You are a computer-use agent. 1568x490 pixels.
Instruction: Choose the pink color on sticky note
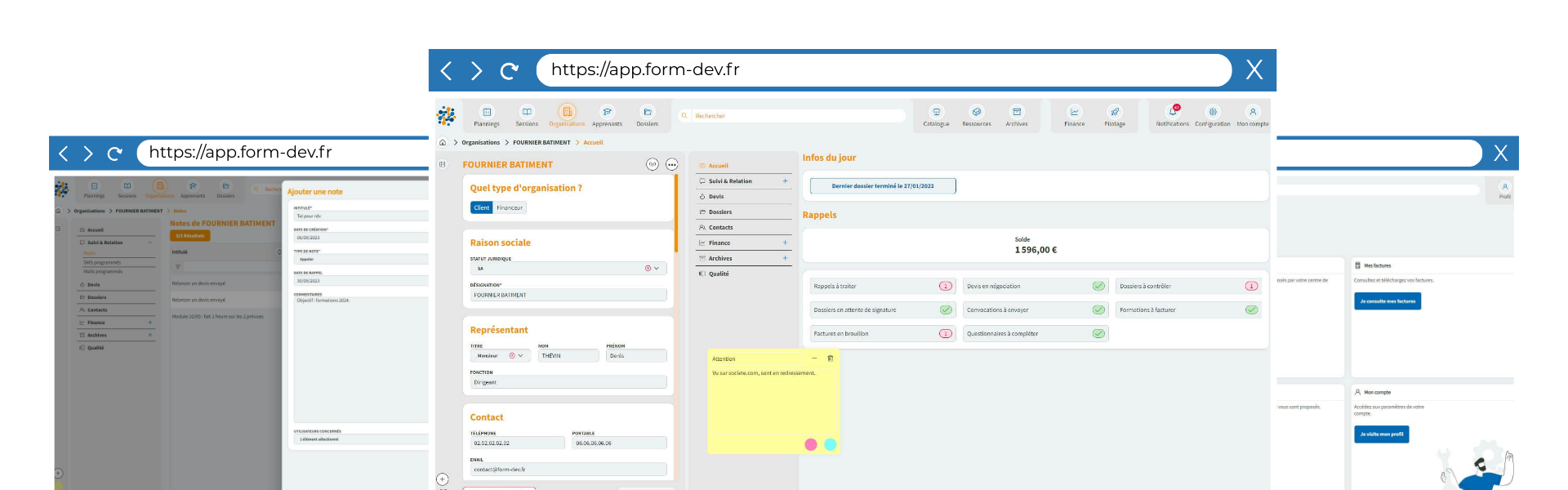811,444
